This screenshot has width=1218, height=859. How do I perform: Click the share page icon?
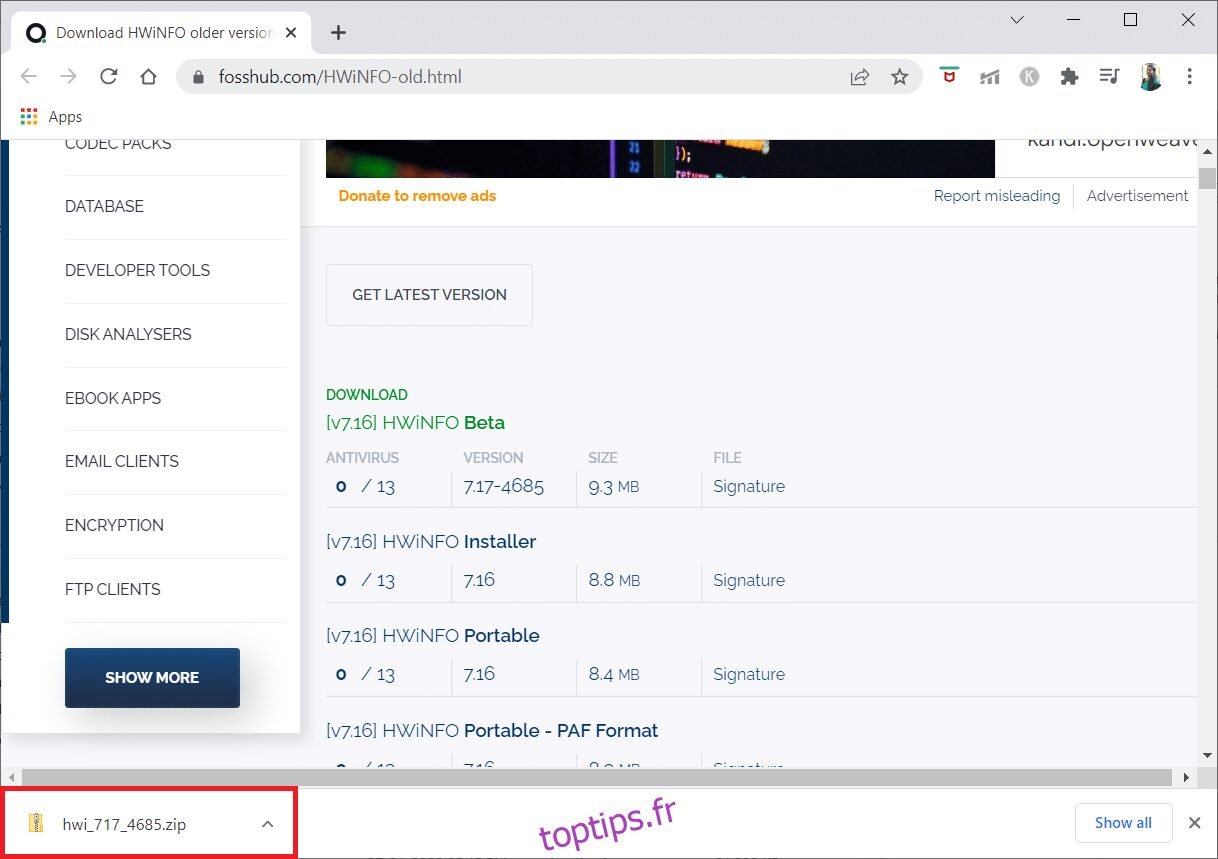(x=859, y=77)
